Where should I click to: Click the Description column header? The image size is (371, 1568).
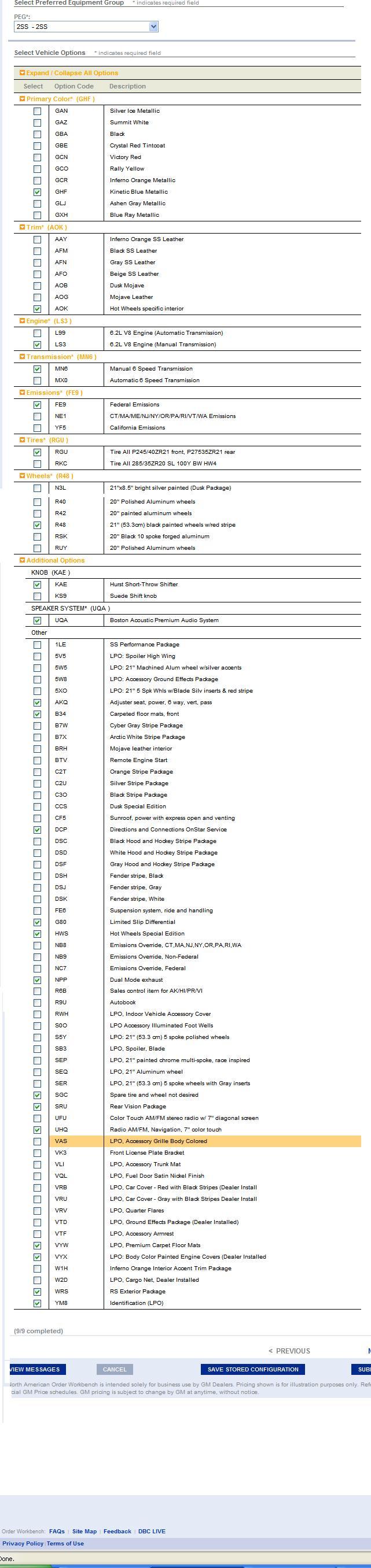[127, 86]
